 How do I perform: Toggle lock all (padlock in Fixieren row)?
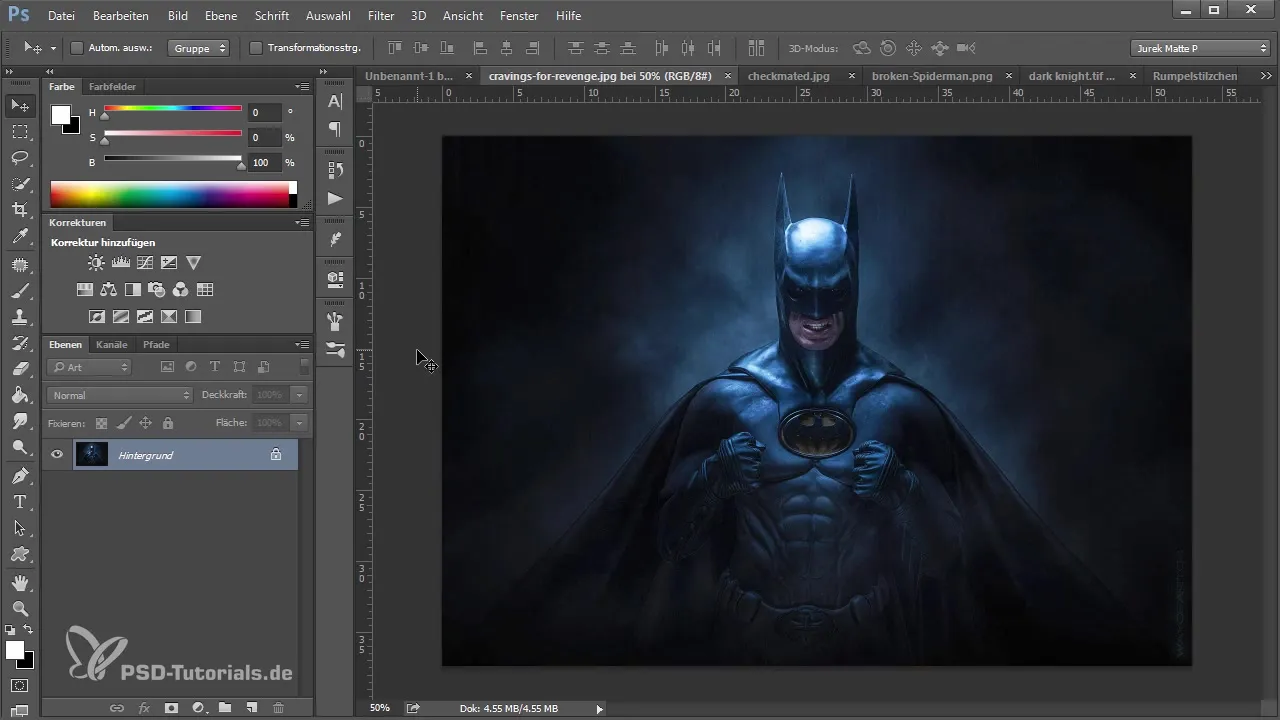pos(167,423)
